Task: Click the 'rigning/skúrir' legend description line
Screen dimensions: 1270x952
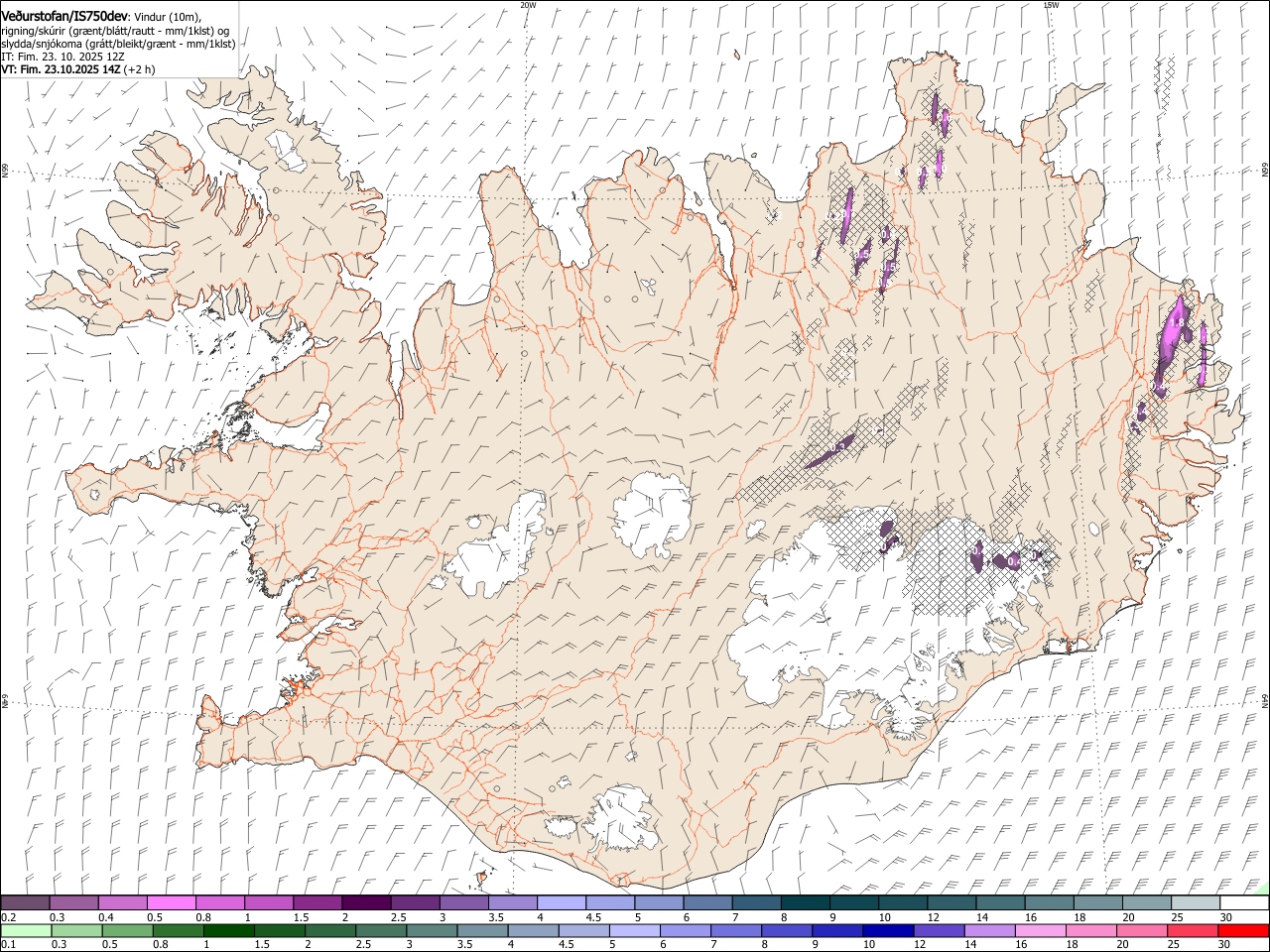Action: click(x=114, y=30)
